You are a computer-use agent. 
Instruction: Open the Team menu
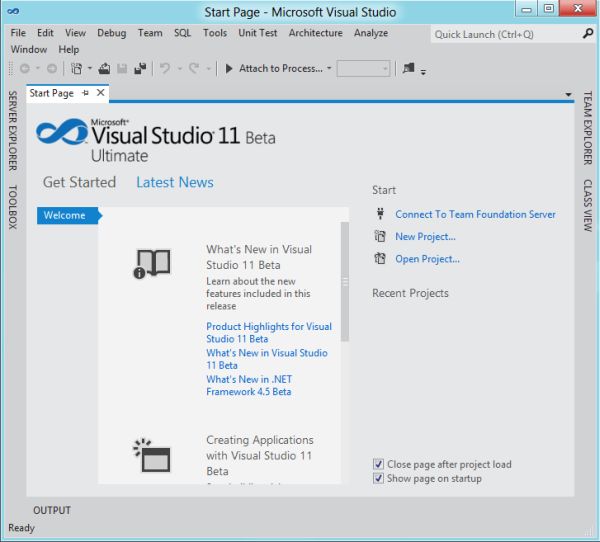(x=150, y=33)
